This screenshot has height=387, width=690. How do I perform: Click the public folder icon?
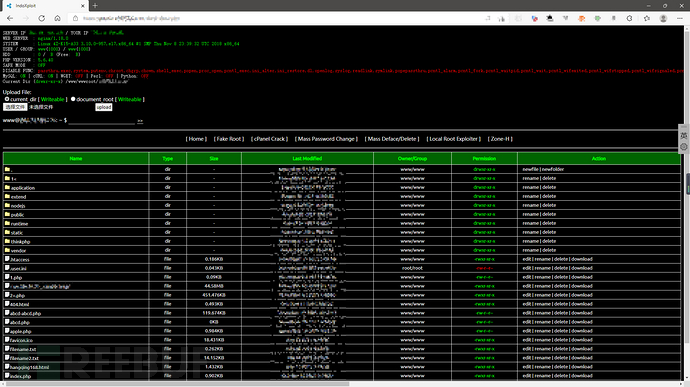(x=7, y=214)
